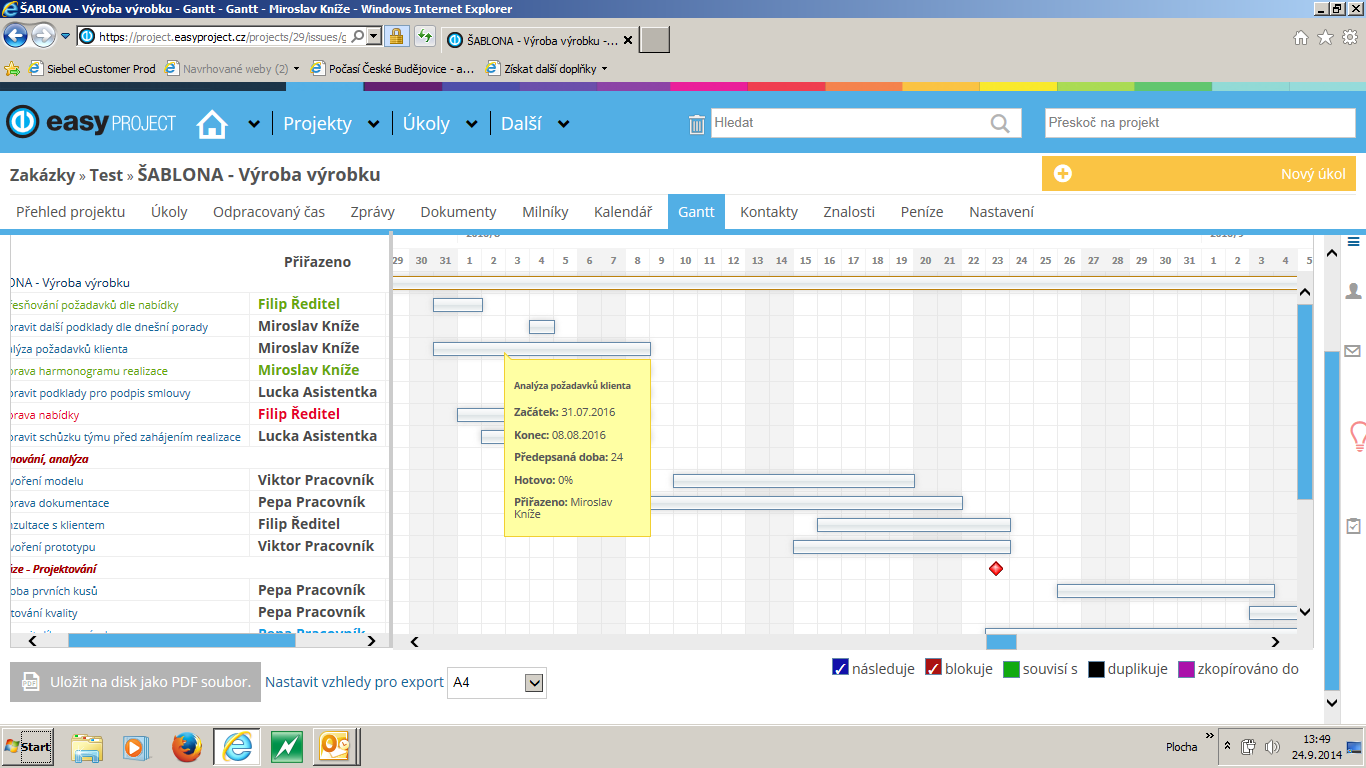Open Windows Explorer folder in taskbar

pos(87,747)
